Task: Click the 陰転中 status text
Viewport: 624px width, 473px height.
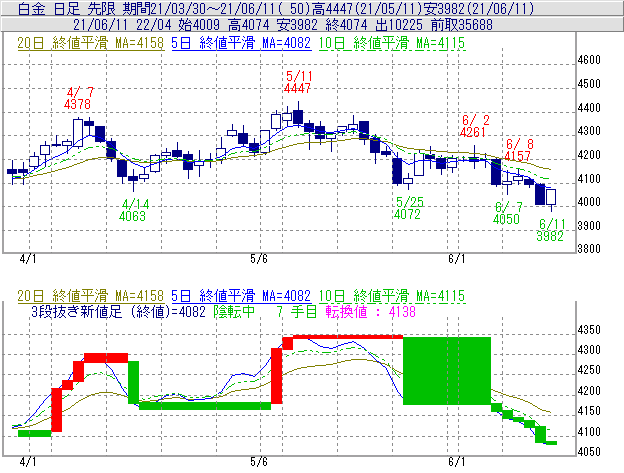Action: coord(234,311)
